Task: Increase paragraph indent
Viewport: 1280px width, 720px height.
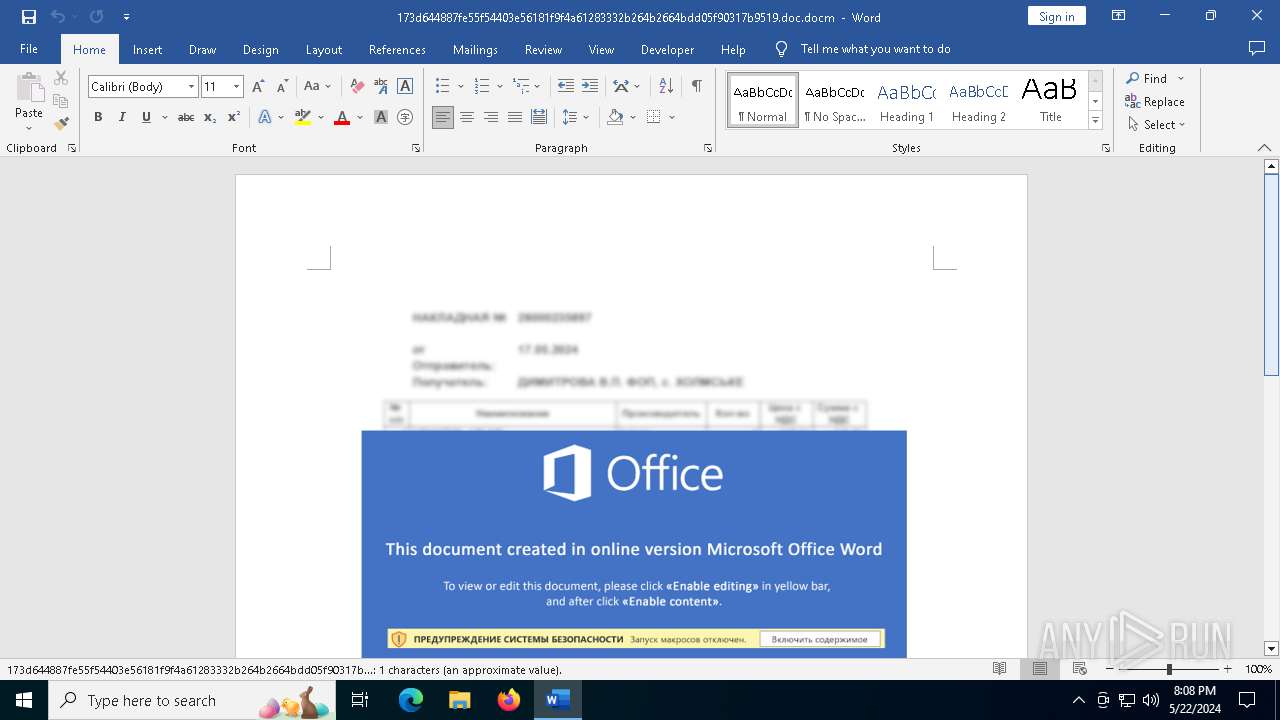Action: point(590,87)
